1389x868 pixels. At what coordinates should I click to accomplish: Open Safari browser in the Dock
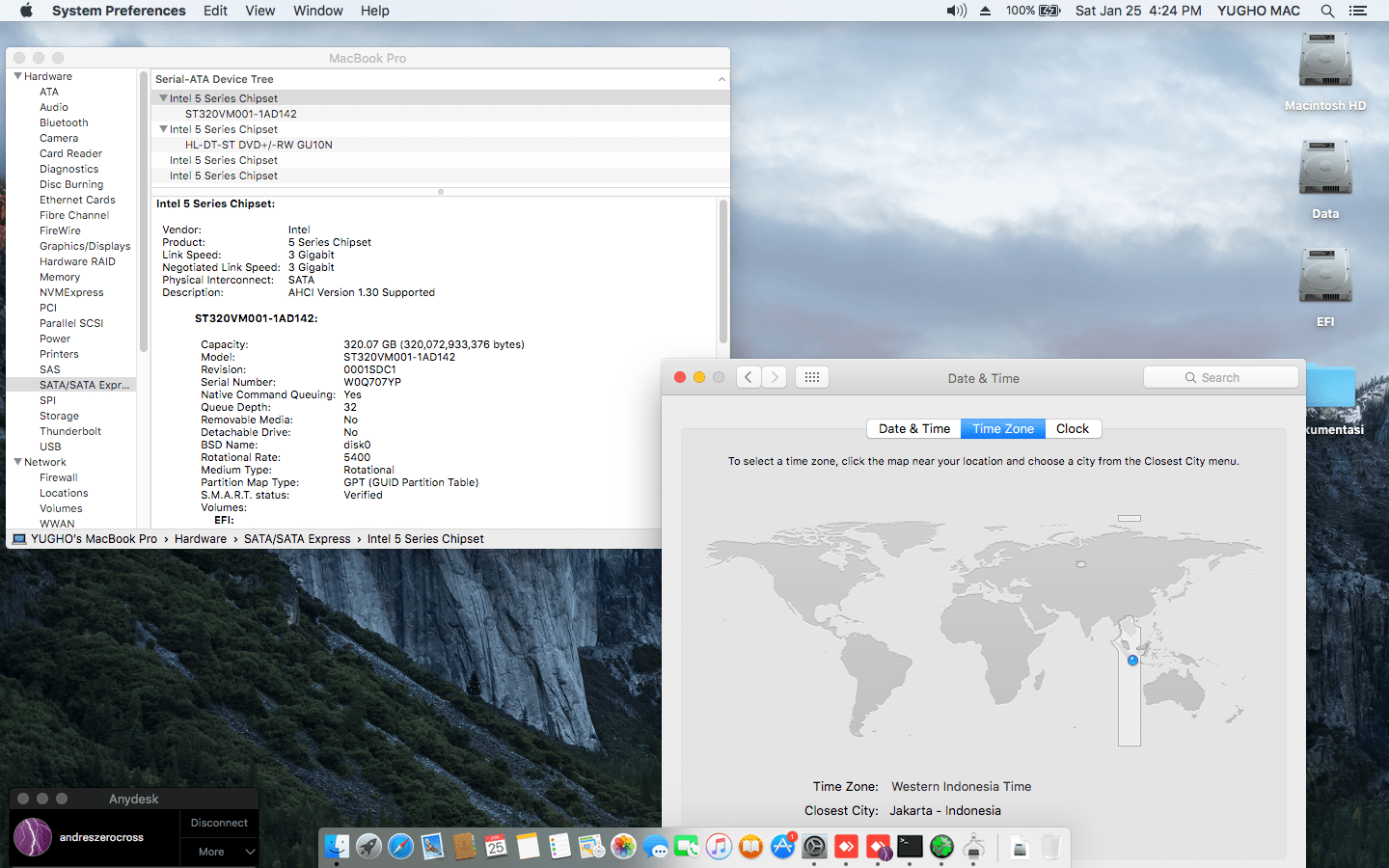[x=400, y=847]
